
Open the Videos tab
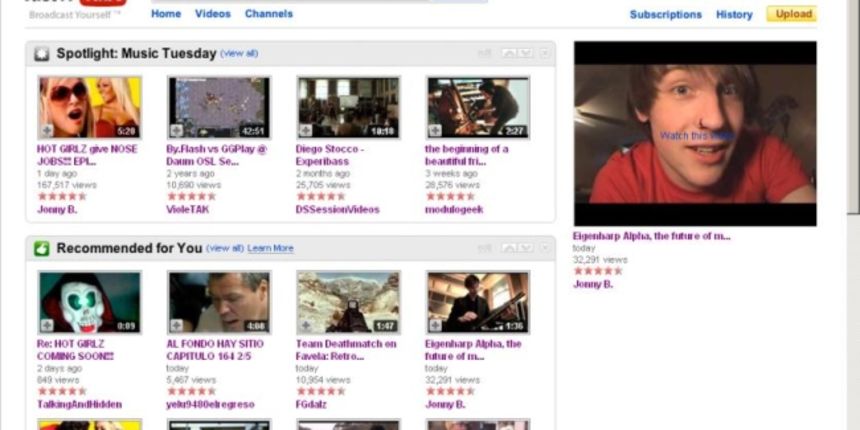(213, 14)
